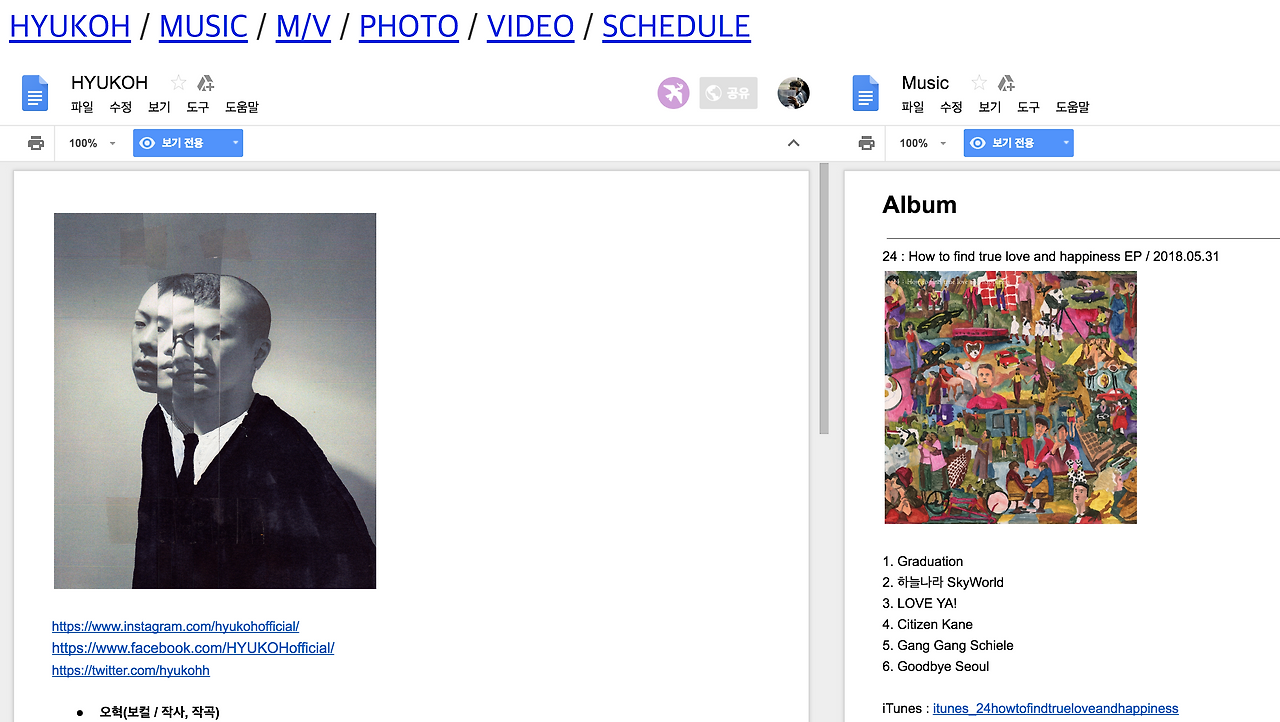The height and width of the screenshot is (722, 1280).
Task: Open the Docs home icon beside Music title
Action: [x=865, y=93]
